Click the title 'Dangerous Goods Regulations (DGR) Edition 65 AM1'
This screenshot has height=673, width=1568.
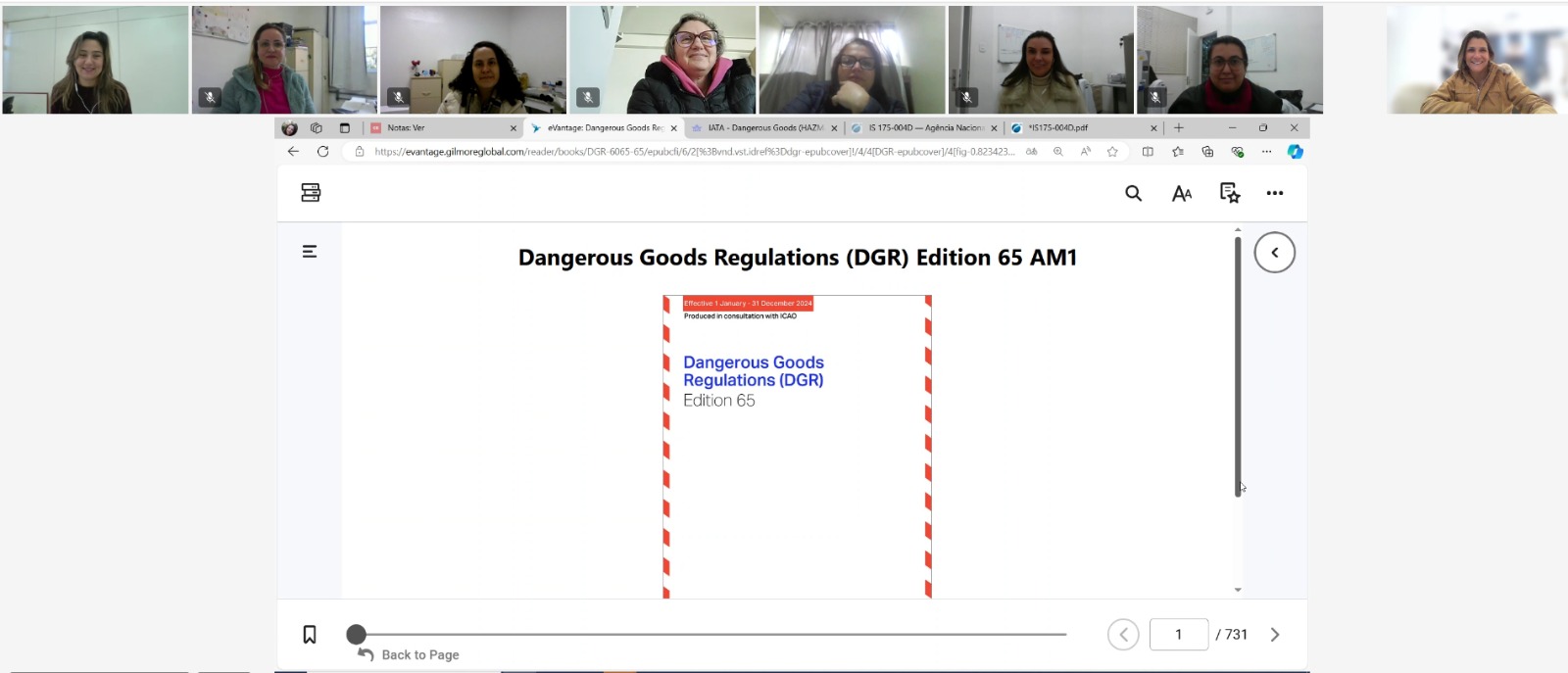coord(798,258)
